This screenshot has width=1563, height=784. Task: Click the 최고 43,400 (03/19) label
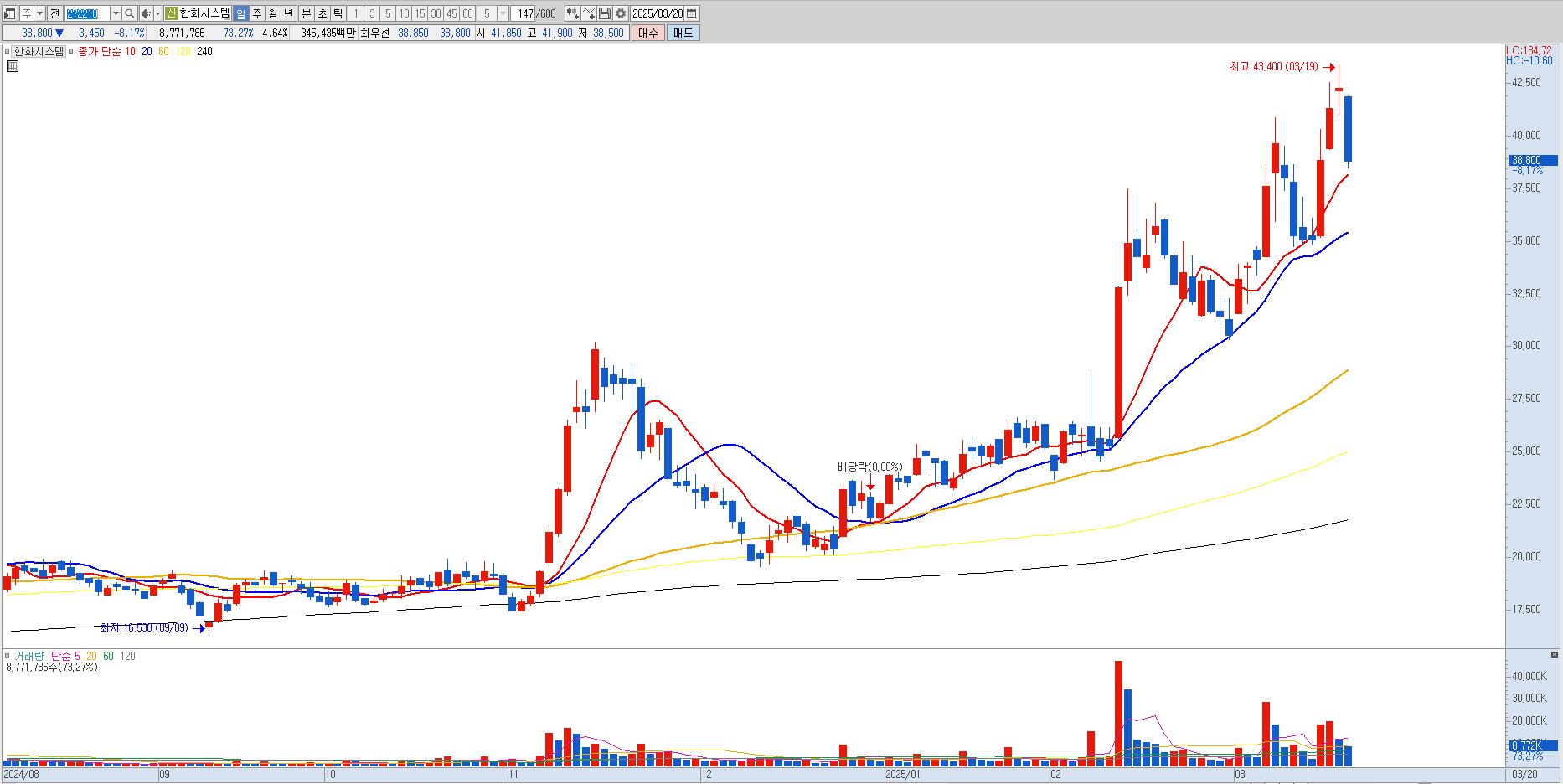coord(1273,66)
